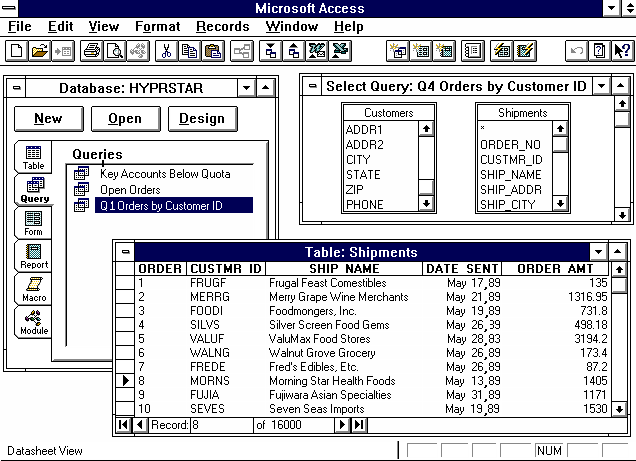Click the Open Database folder icon
This screenshot has height=461, width=636.
[40, 51]
